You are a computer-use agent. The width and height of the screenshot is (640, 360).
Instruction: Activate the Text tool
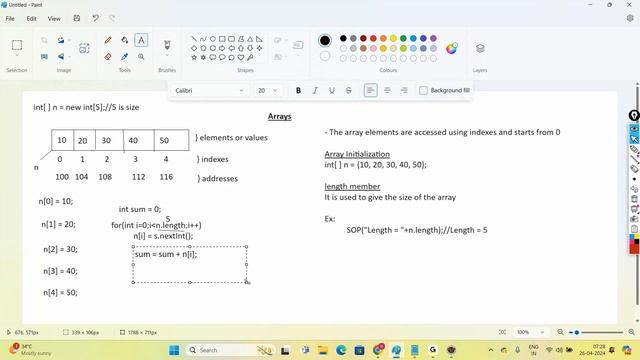click(x=141, y=40)
